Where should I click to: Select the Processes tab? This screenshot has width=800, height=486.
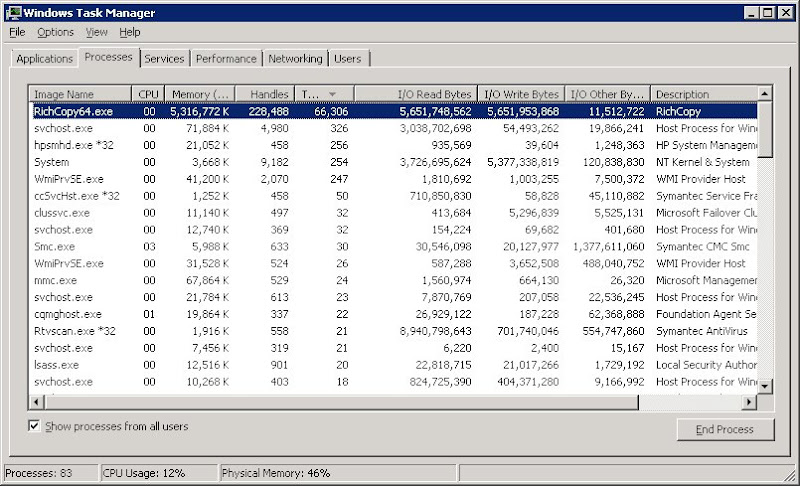coord(108,57)
